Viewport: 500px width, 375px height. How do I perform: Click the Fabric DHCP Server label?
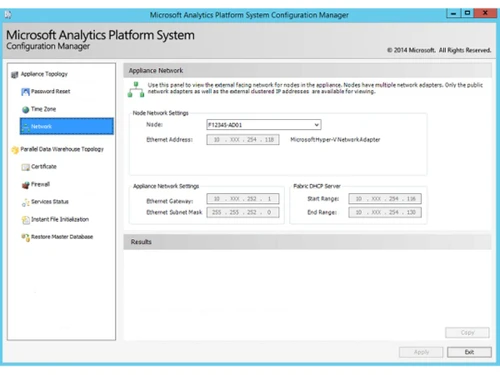pos(317,186)
